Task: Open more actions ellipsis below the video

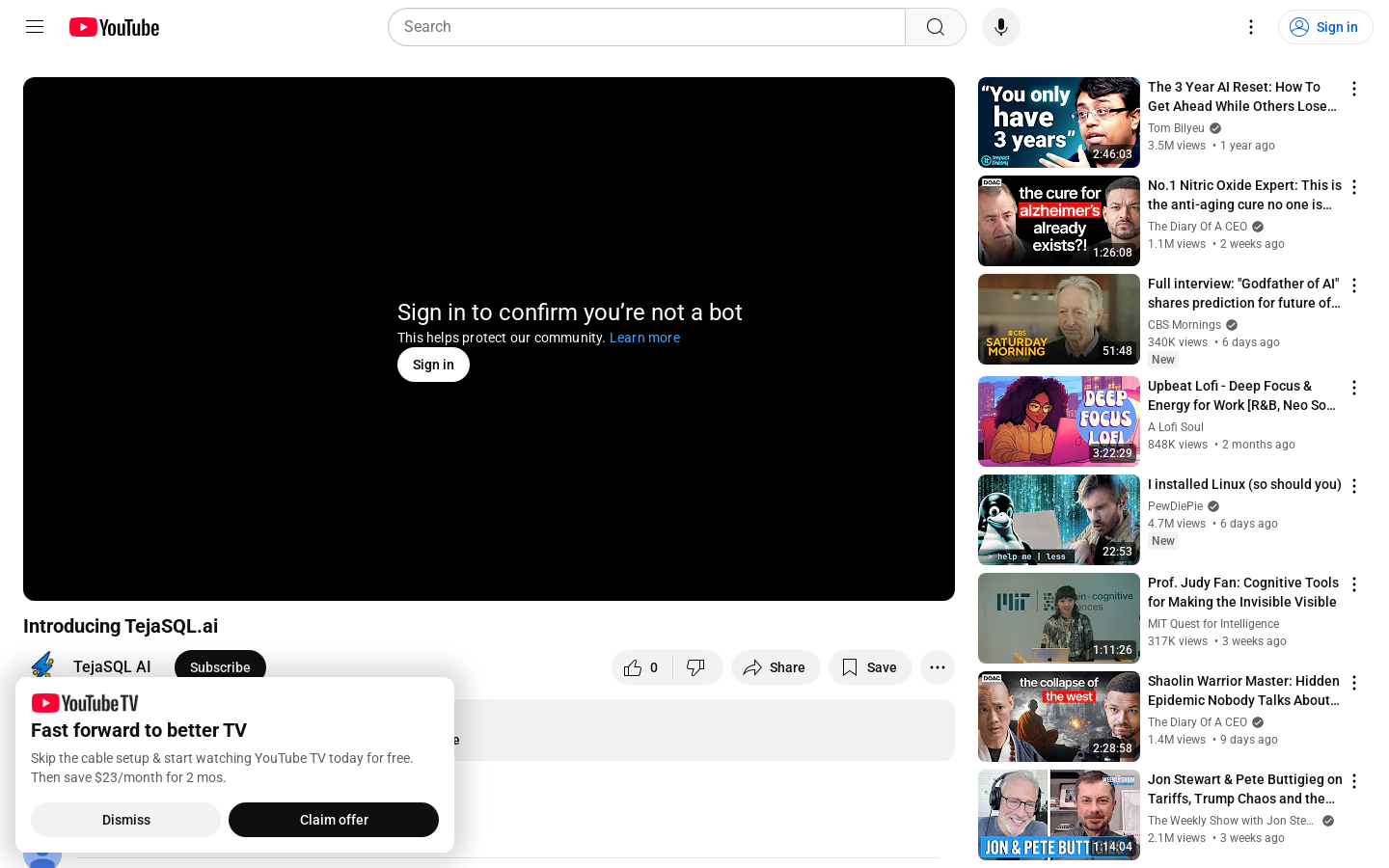Action: pos(938,667)
